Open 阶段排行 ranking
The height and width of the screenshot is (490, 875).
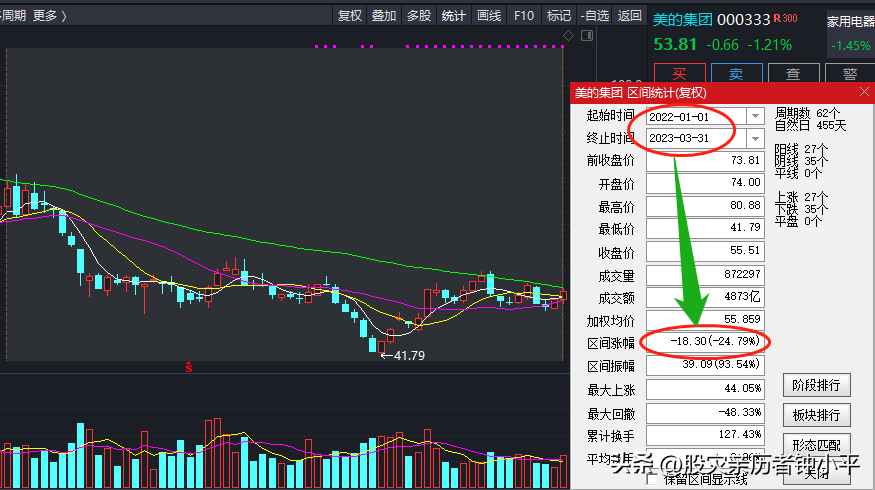(816, 385)
